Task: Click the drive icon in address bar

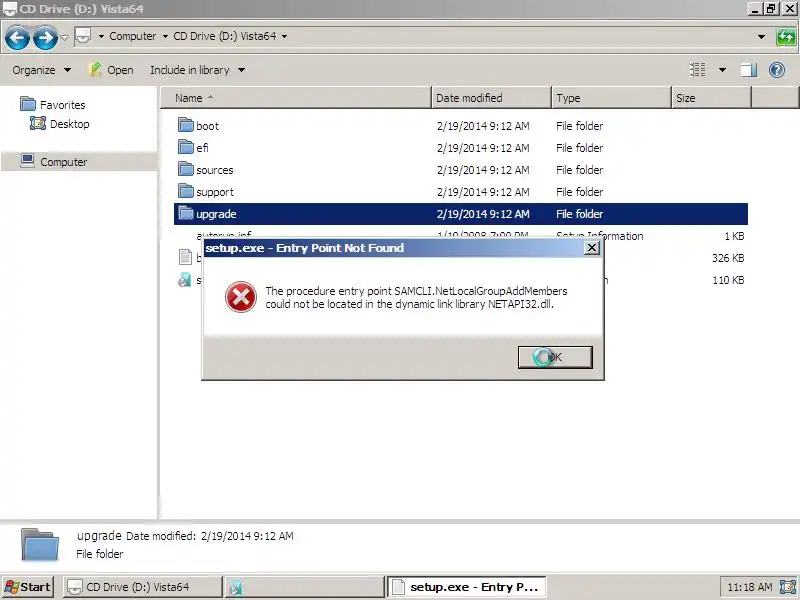Action: pos(83,36)
